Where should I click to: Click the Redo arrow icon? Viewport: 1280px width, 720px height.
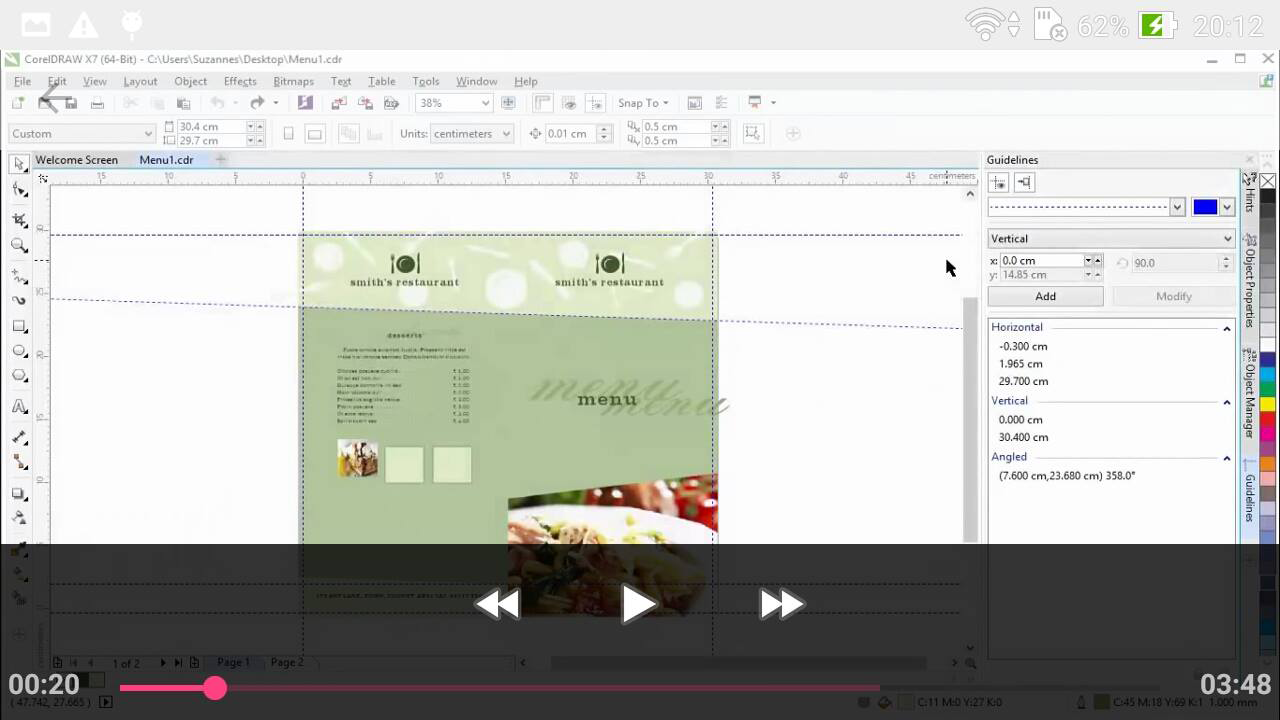(257, 103)
